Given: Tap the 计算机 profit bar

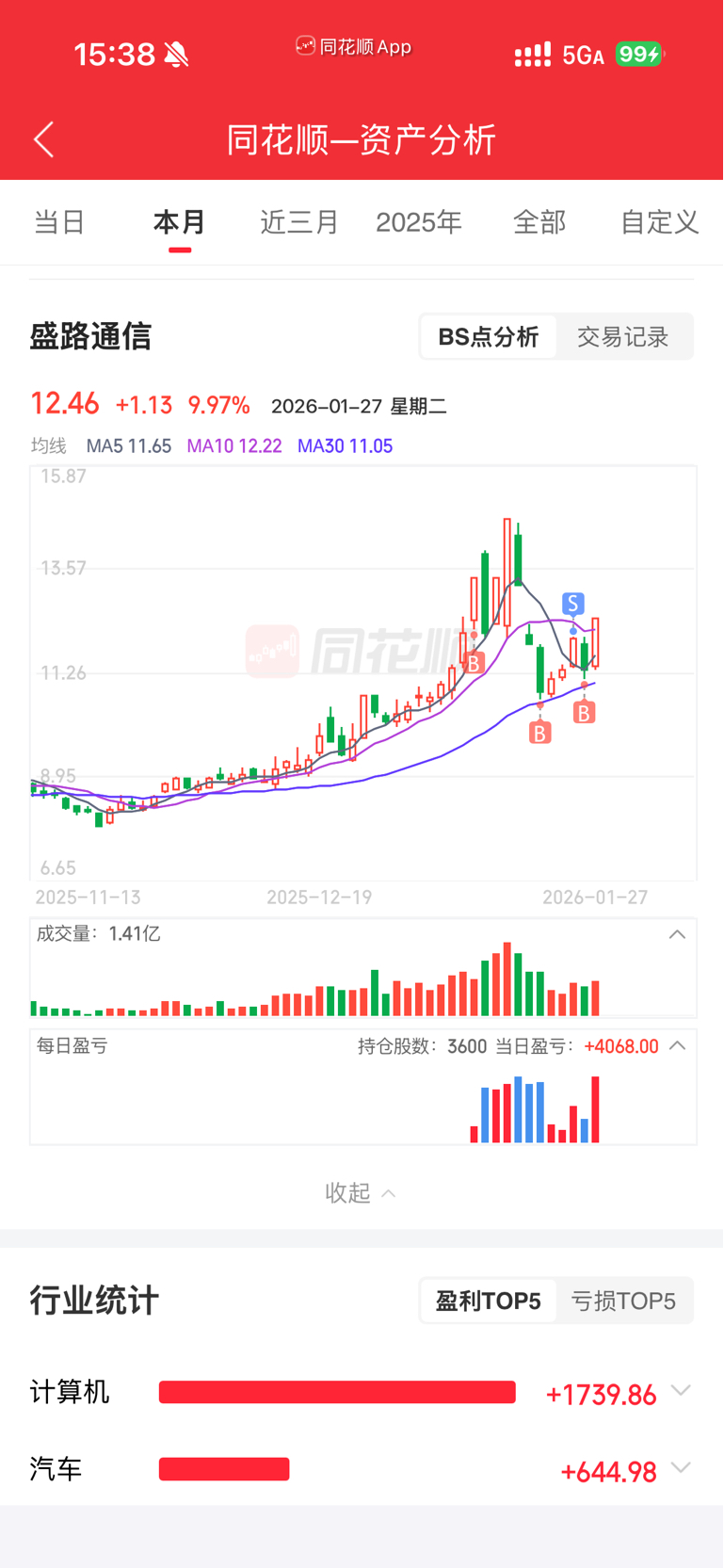Looking at the screenshot, I should pyautogui.click(x=337, y=1392).
